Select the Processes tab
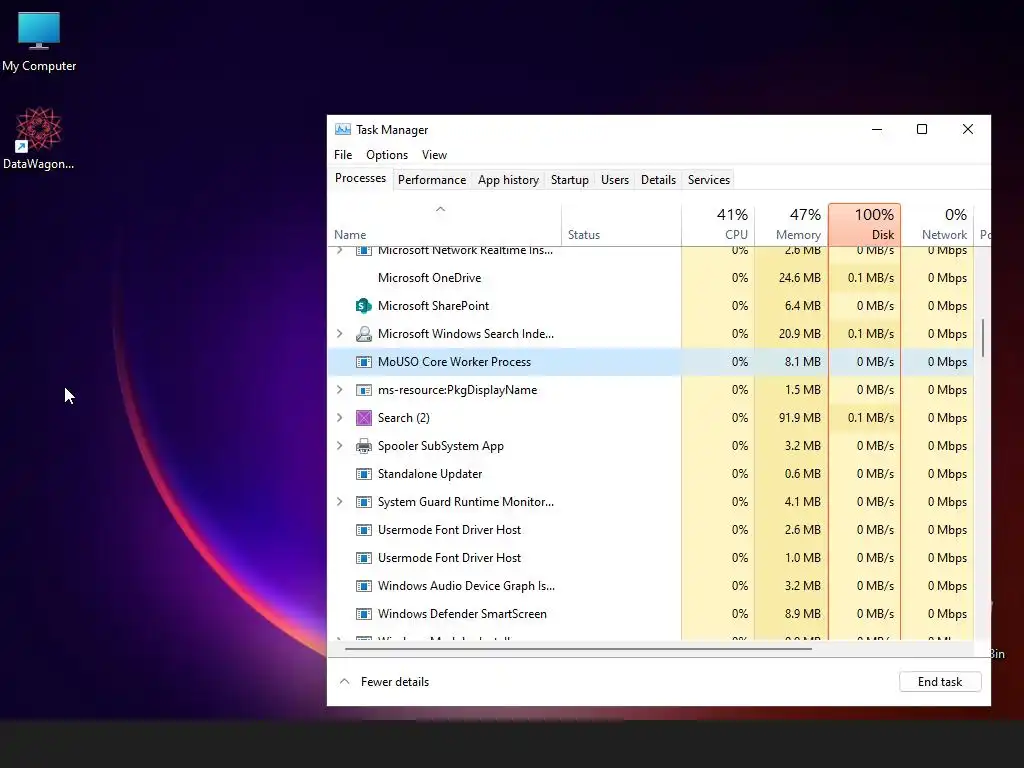The width and height of the screenshot is (1024, 768). [360, 178]
